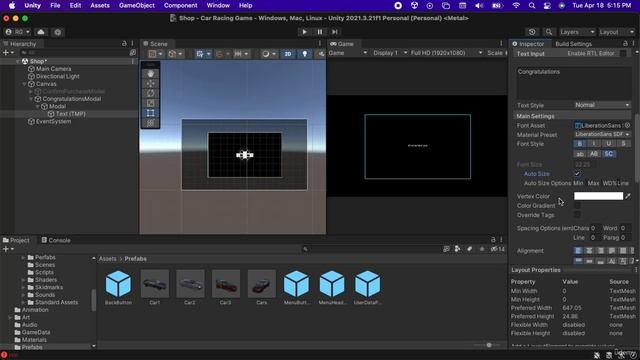Image resolution: width=640 pixels, height=360 pixels.
Task: Open macOS Control Center icon
Action: [x=547, y=6]
